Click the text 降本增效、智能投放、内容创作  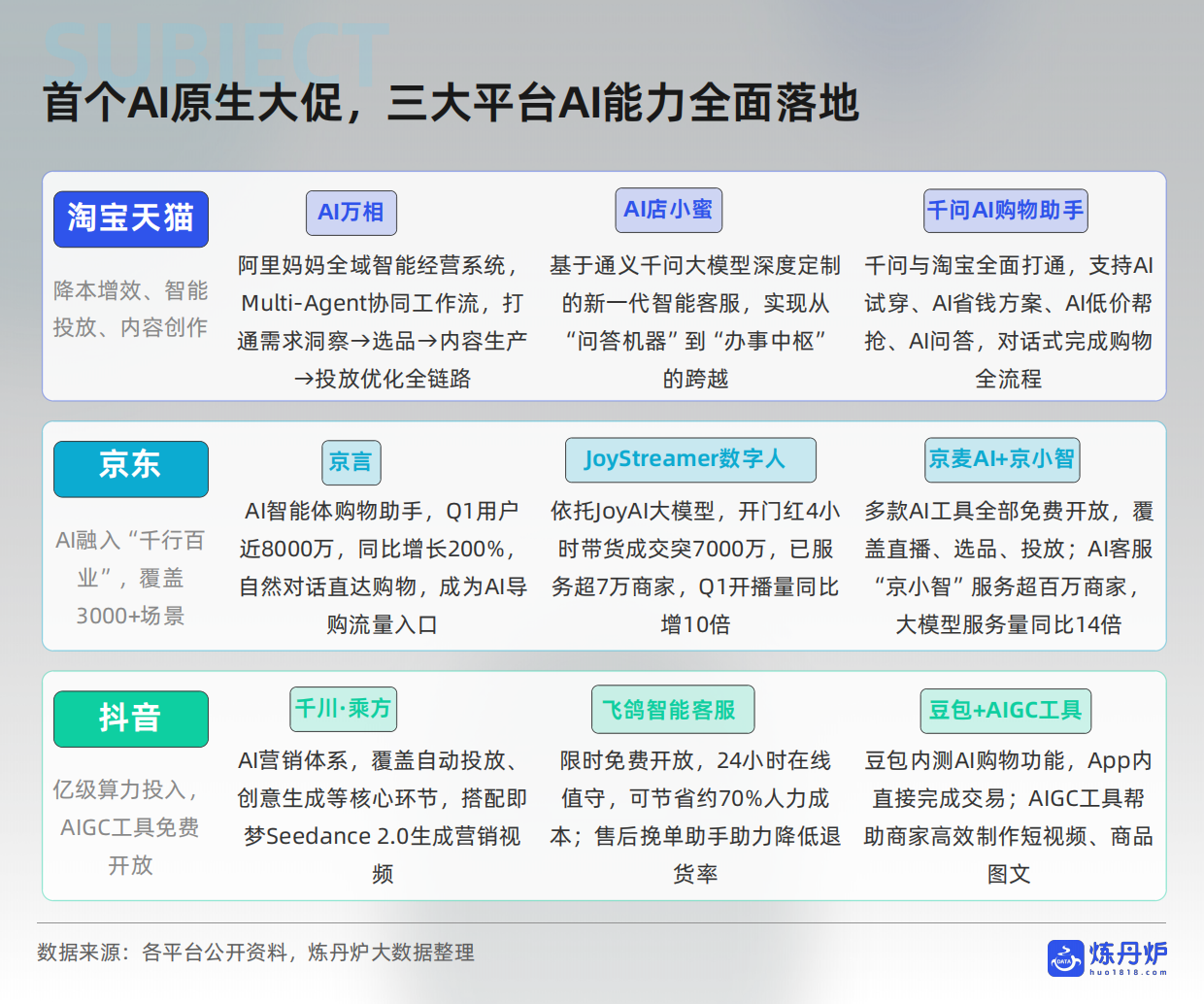tap(130, 309)
